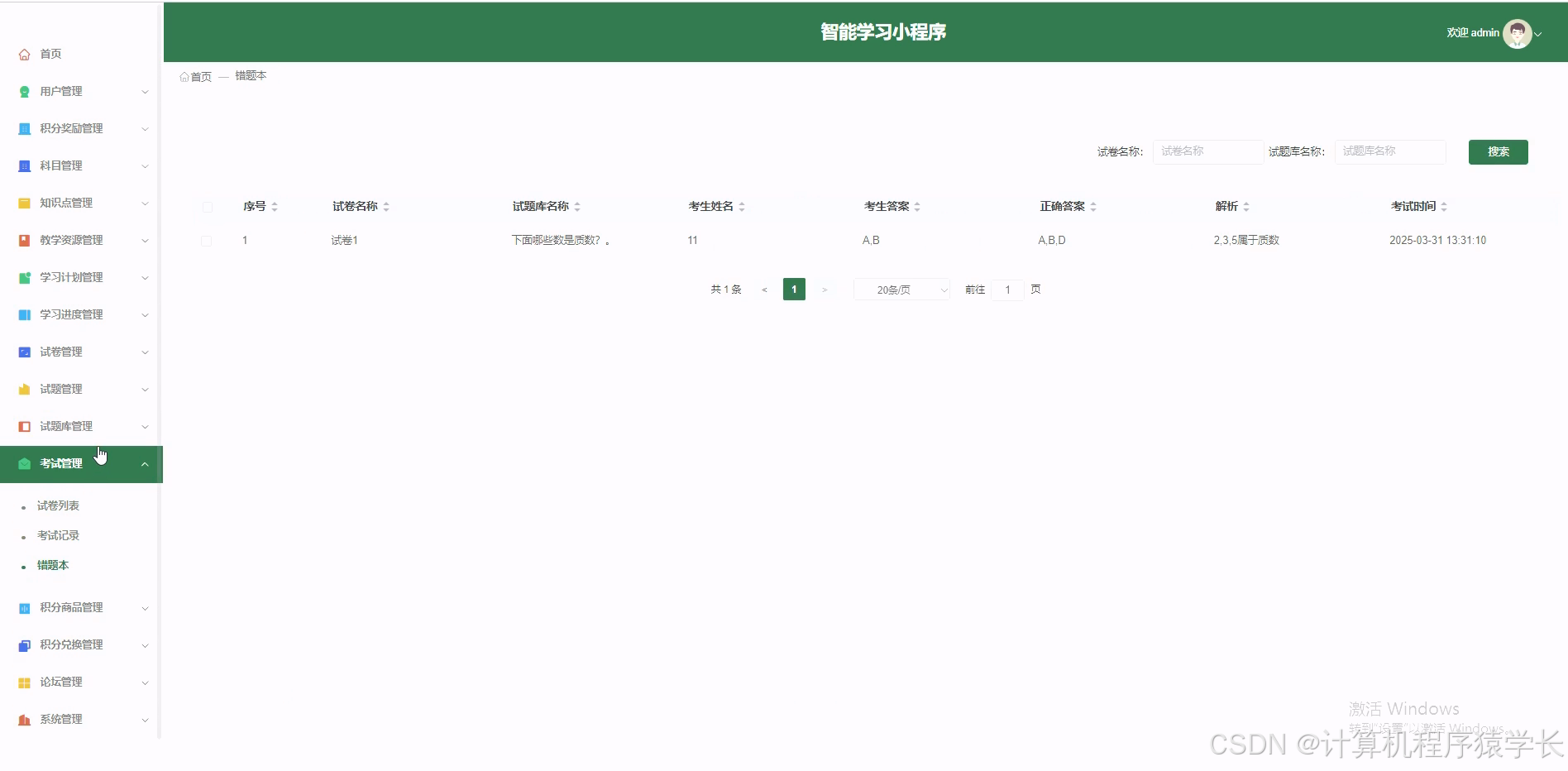Switch to 试卷列表 submenu item
Viewport: 1568px width, 771px height.
point(57,505)
